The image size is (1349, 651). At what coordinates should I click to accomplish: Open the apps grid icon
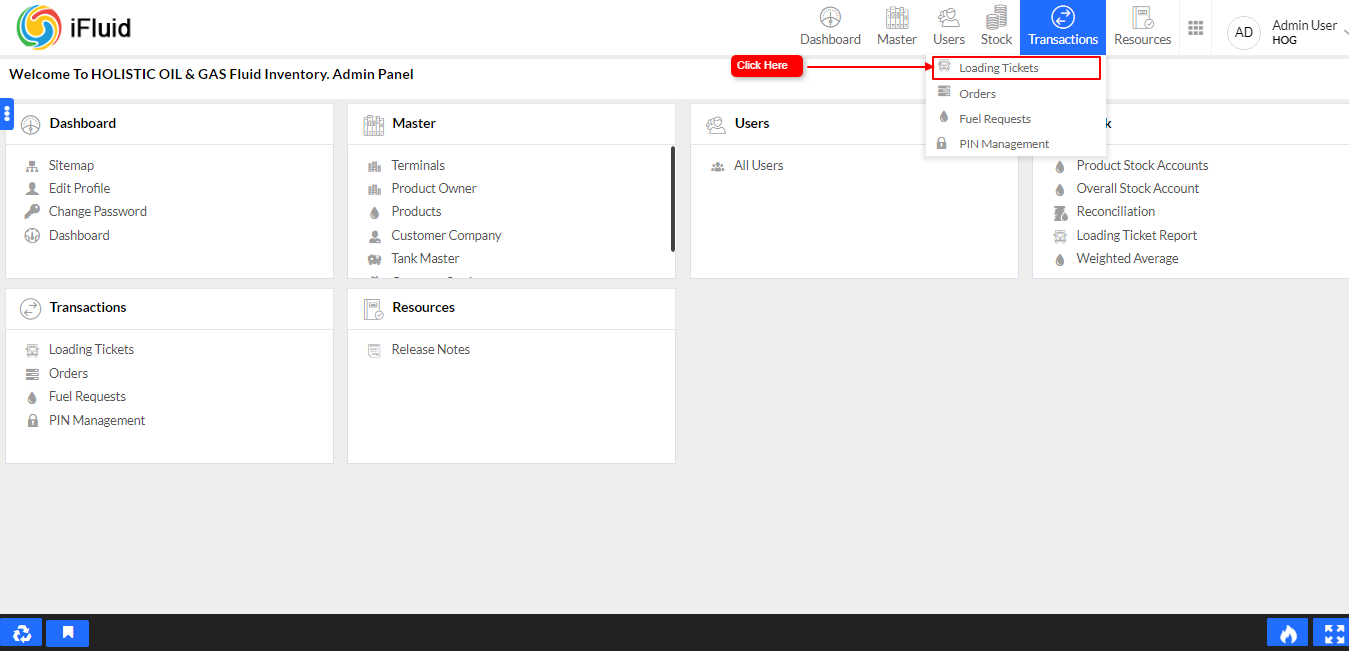coord(1195,28)
